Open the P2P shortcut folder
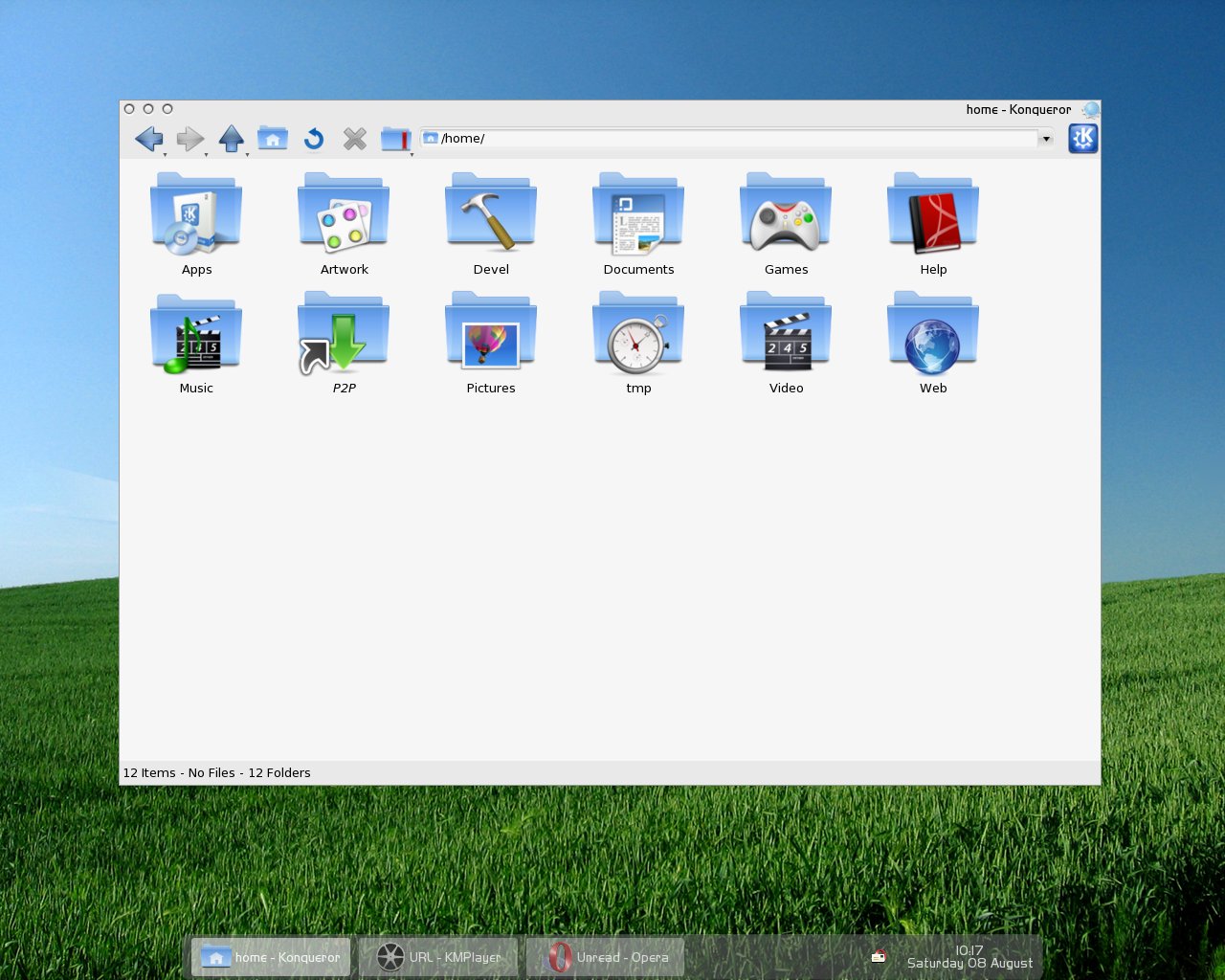1225x980 pixels. (344, 344)
